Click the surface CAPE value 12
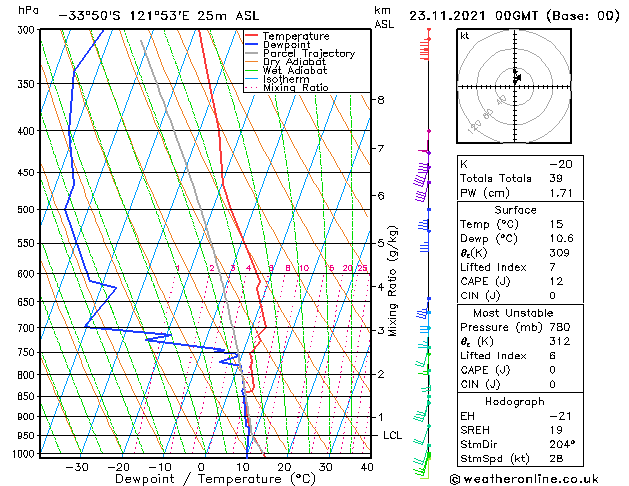Image resolution: width=629 pixels, height=486 pixels. 556,281
